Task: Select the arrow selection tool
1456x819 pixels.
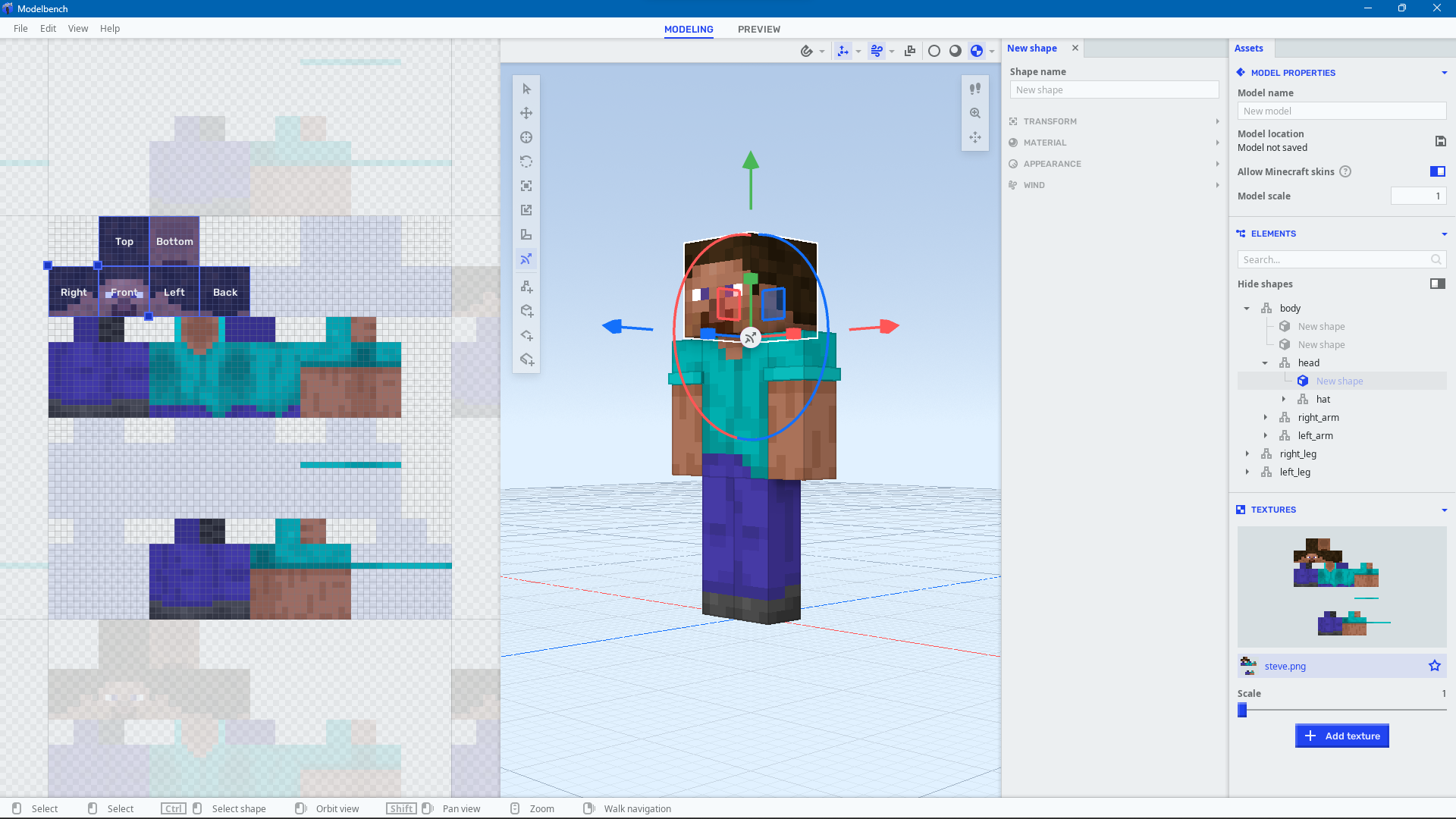Action: point(526,89)
